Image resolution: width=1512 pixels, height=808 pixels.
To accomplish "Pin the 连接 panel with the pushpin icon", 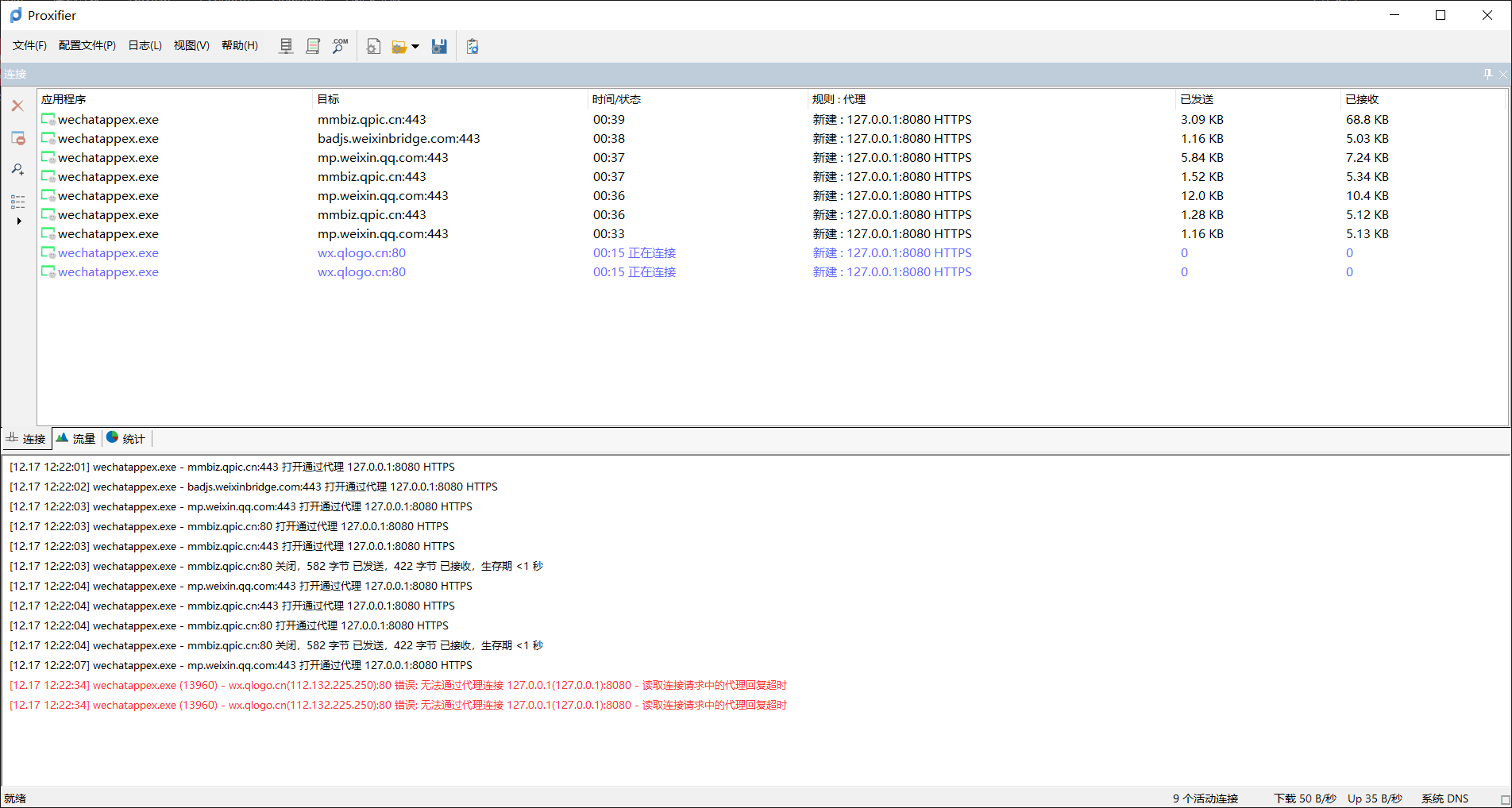I will 1487,74.
